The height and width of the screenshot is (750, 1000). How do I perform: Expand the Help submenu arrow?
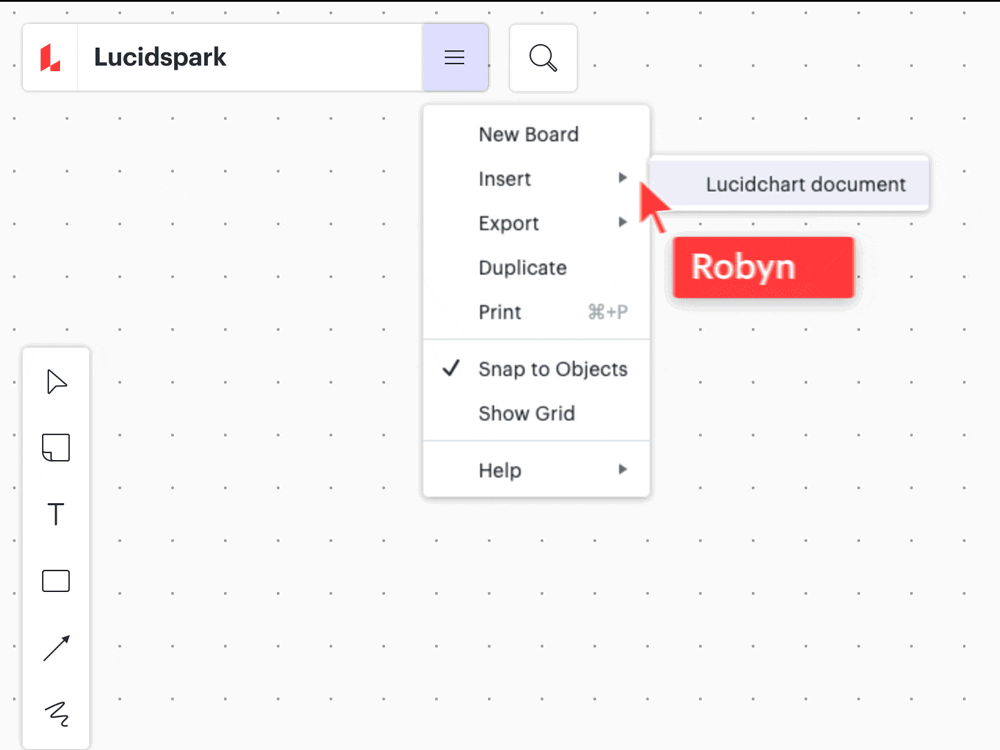622,469
